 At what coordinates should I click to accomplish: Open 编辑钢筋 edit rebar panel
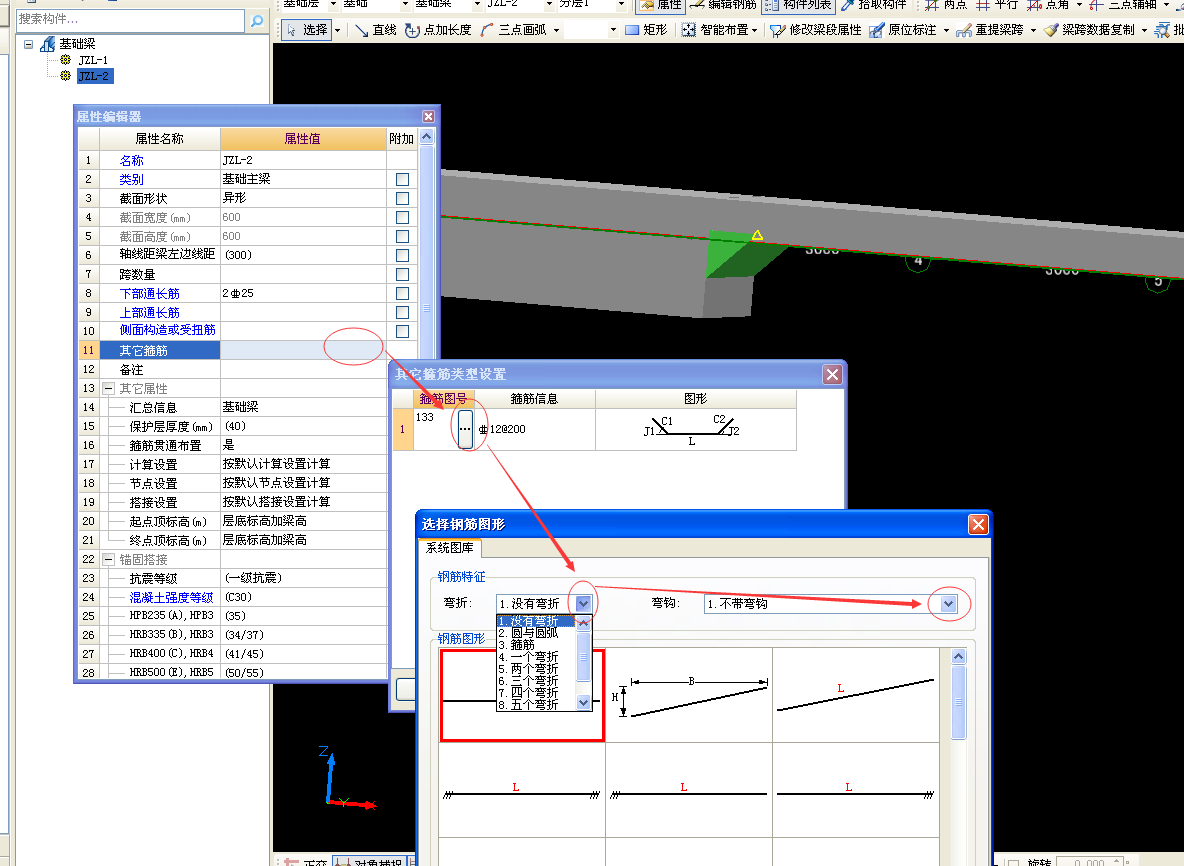723,5
